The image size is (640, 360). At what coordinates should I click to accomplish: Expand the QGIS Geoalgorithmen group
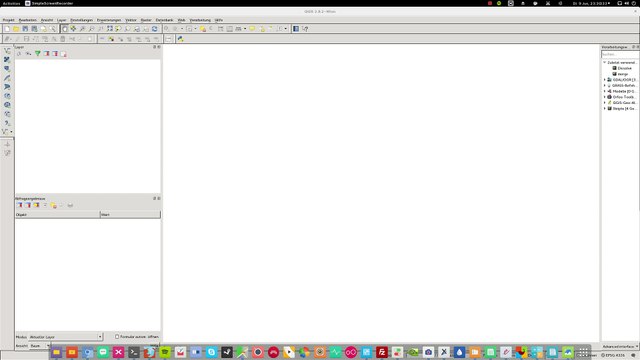click(x=604, y=103)
